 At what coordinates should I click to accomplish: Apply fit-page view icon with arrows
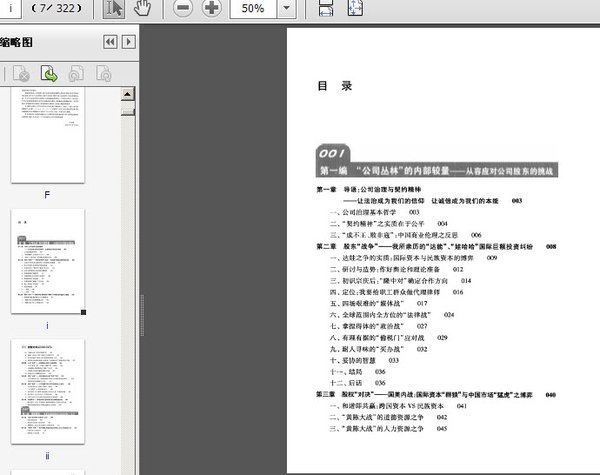click(355, 8)
